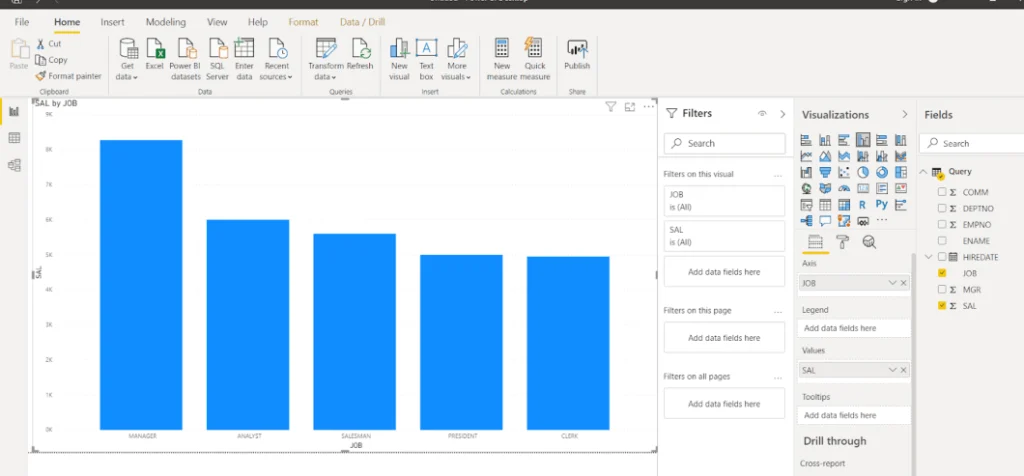Insert the Python (Py) visual
This screenshot has width=1024, height=476.
click(882, 205)
